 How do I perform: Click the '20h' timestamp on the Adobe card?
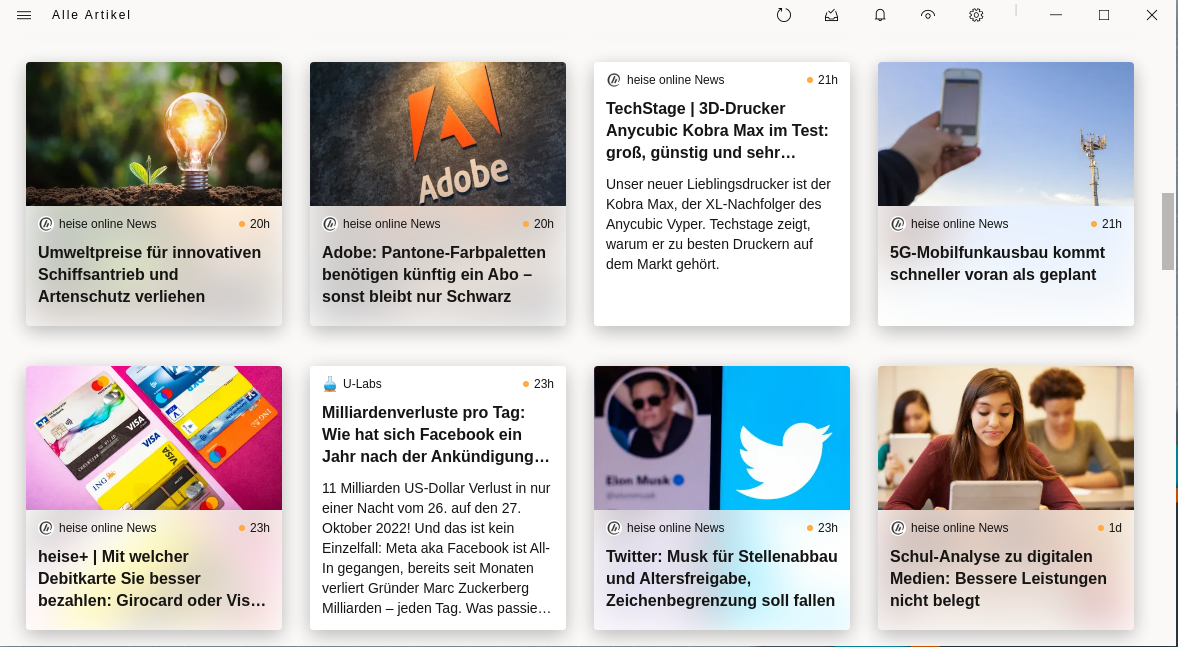[544, 224]
